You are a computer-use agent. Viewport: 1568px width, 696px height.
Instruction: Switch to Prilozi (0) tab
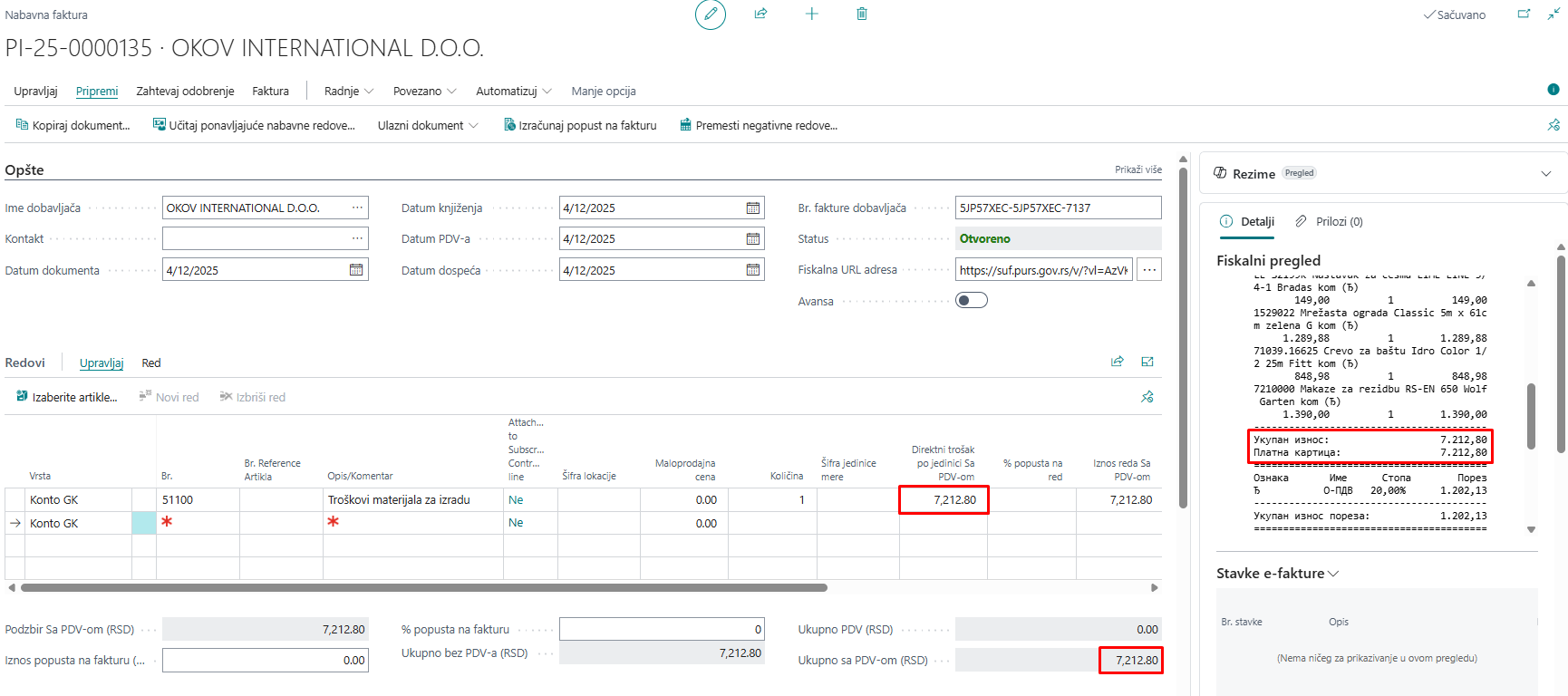coord(1329,222)
